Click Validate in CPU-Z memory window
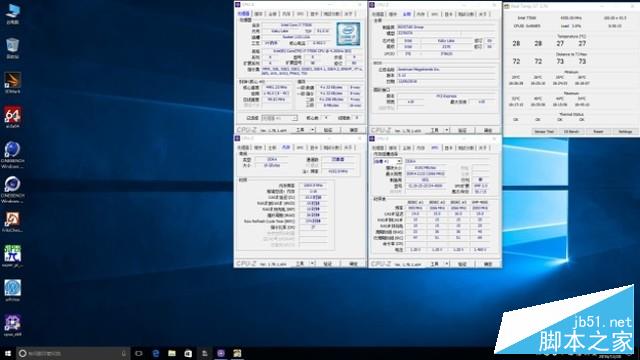This screenshot has height=360, width=640. 328,264
